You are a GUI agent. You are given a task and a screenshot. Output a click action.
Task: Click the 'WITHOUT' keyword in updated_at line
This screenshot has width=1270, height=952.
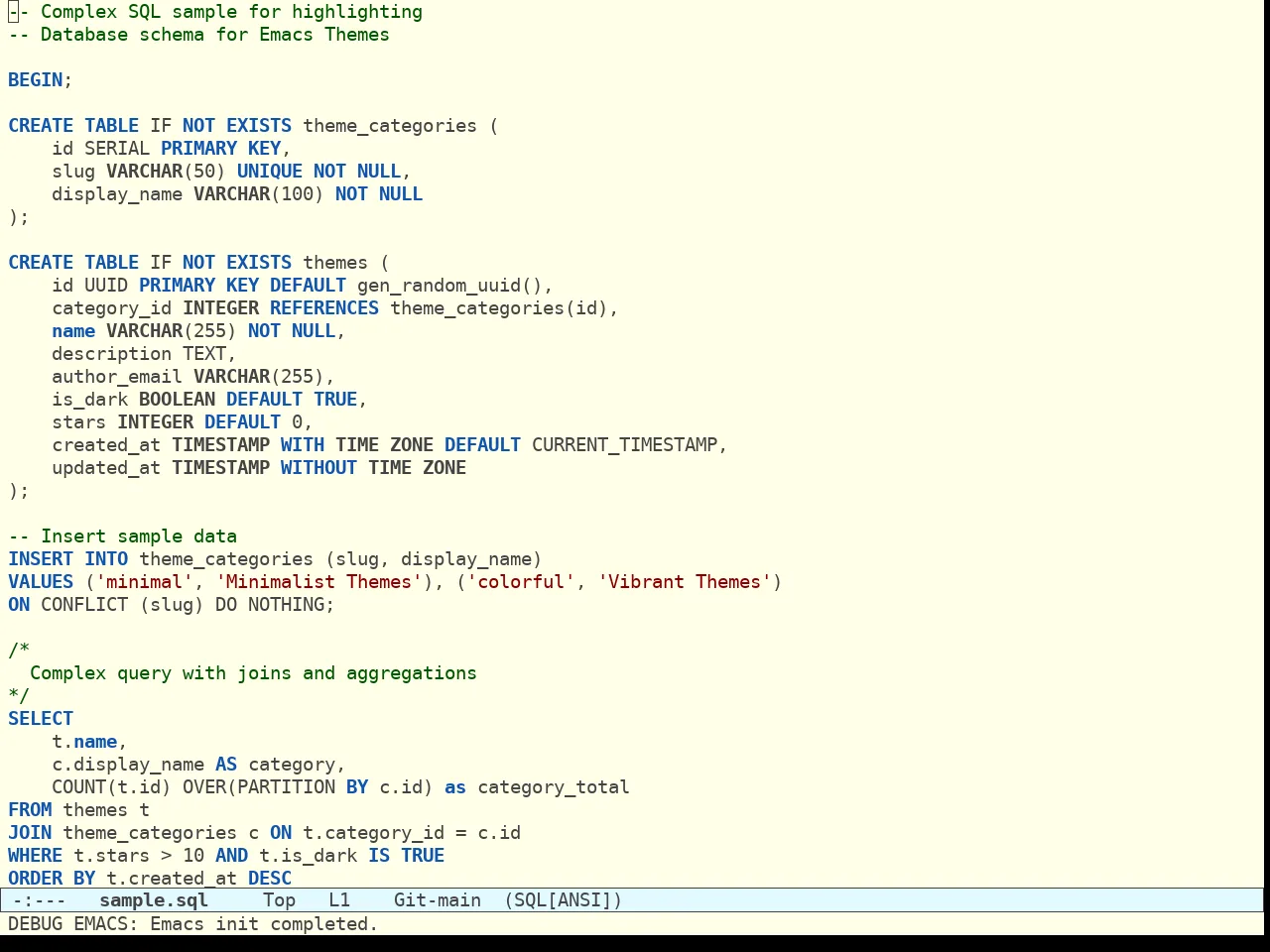(x=318, y=468)
